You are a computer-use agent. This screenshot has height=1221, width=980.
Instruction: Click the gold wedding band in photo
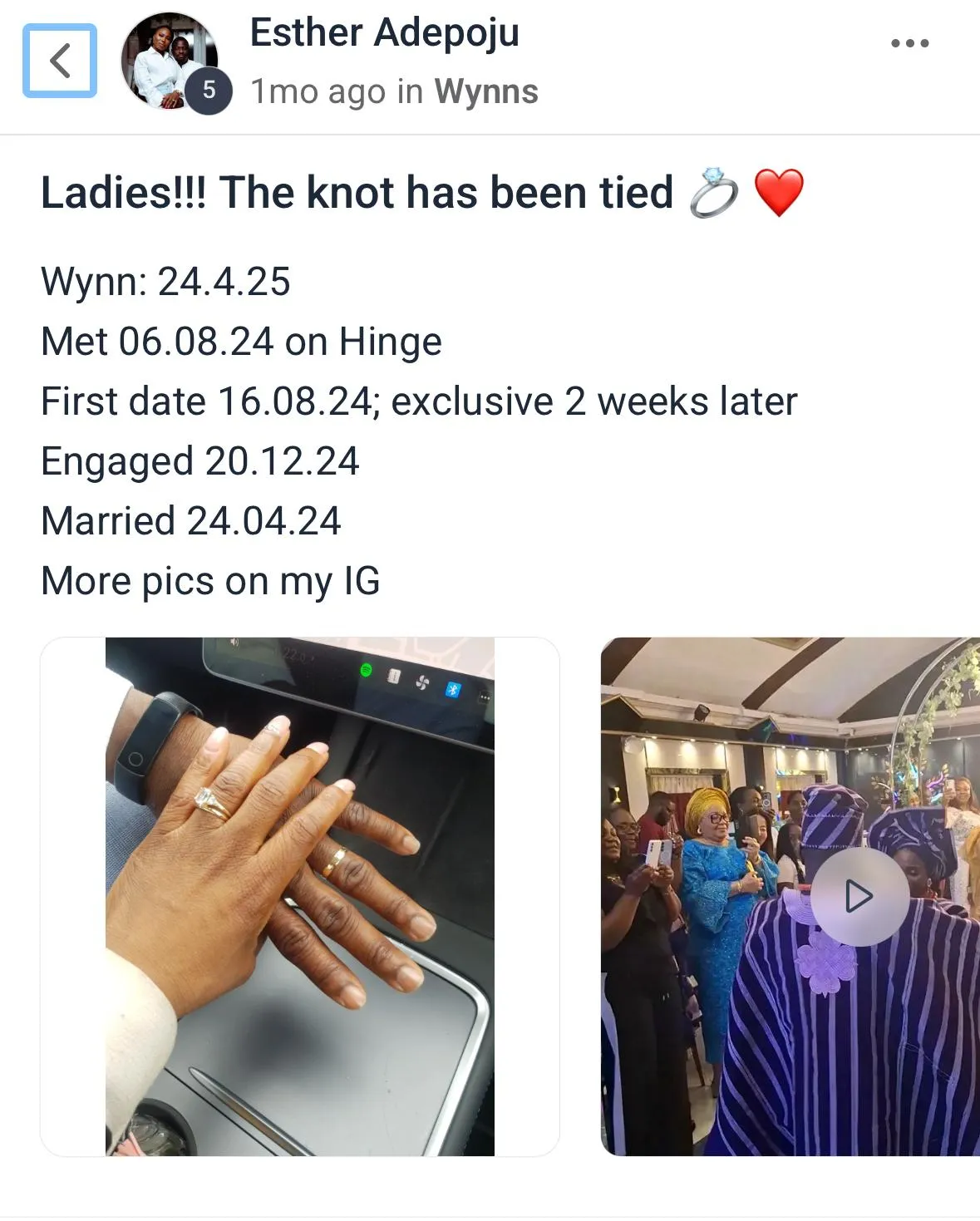334,862
